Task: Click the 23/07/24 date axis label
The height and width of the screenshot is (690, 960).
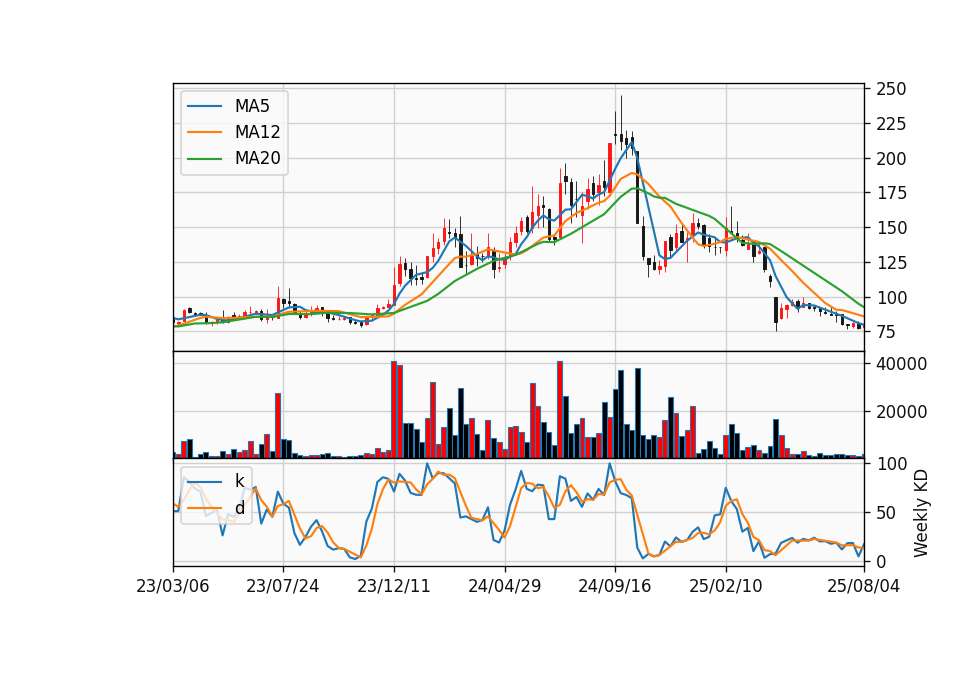Action: (x=283, y=586)
